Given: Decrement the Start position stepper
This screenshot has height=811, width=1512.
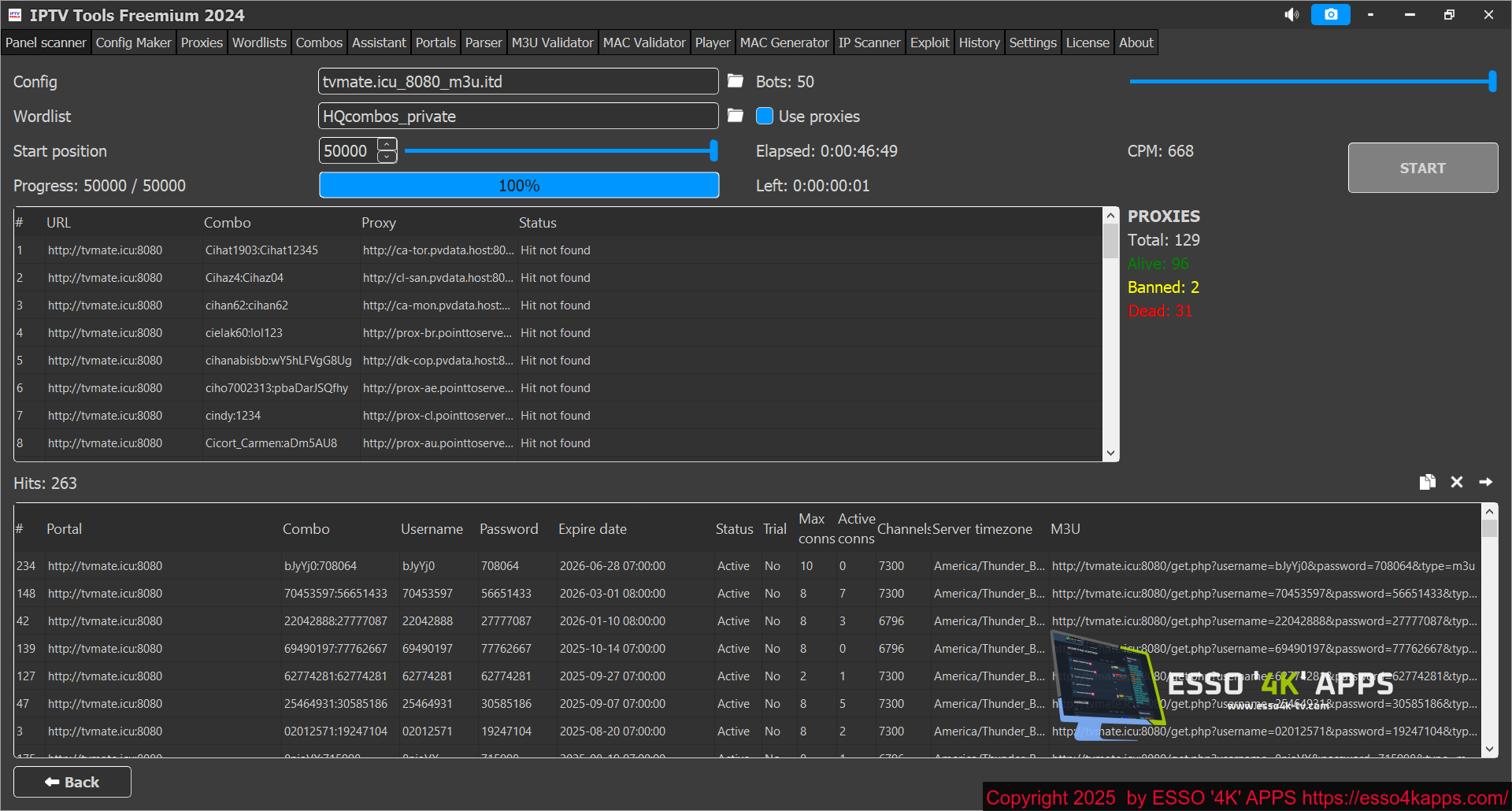Looking at the screenshot, I should pos(387,156).
